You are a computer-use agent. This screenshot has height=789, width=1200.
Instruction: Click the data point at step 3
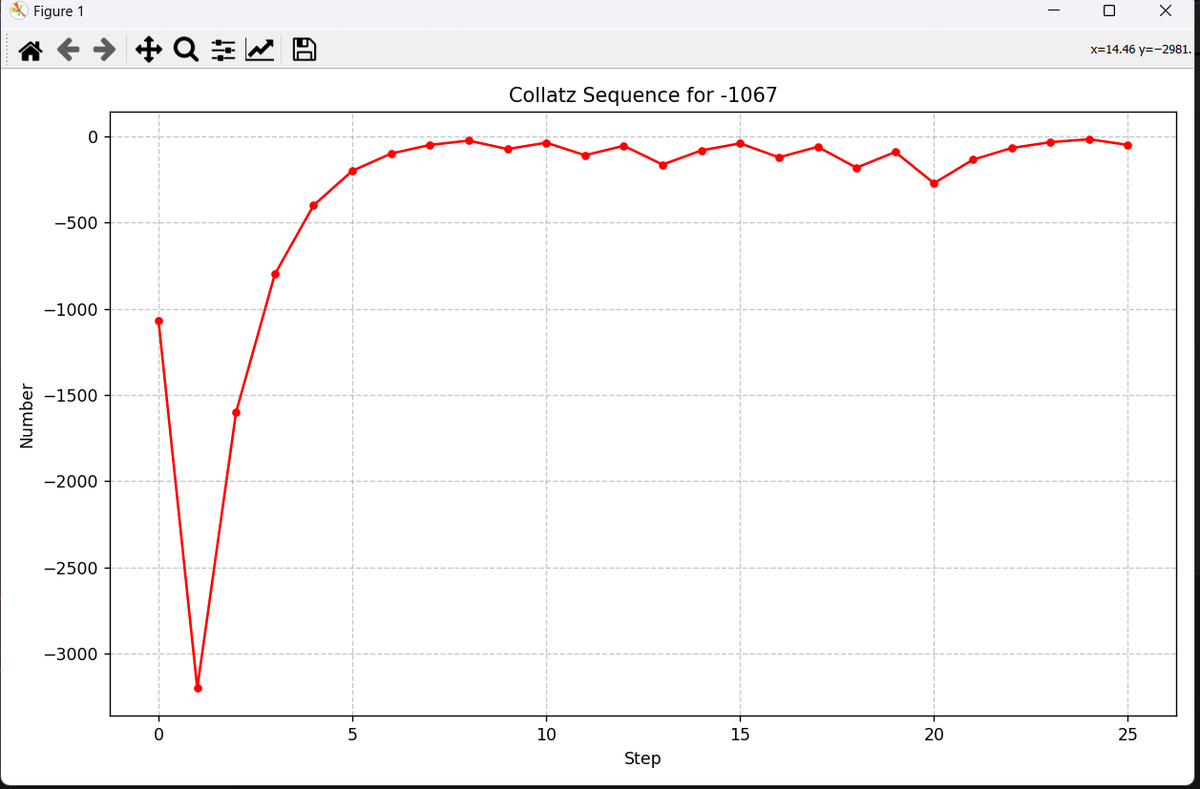[275, 274]
